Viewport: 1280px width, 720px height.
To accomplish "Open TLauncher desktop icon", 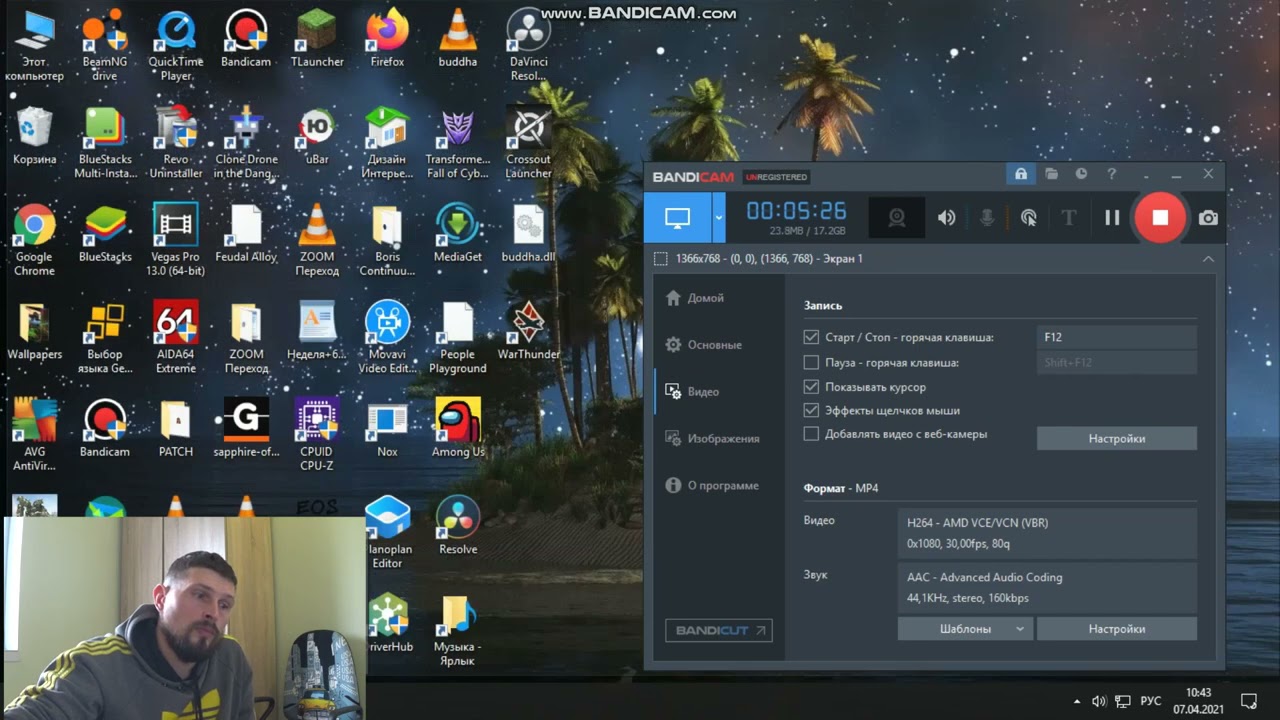I will (317, 40).
